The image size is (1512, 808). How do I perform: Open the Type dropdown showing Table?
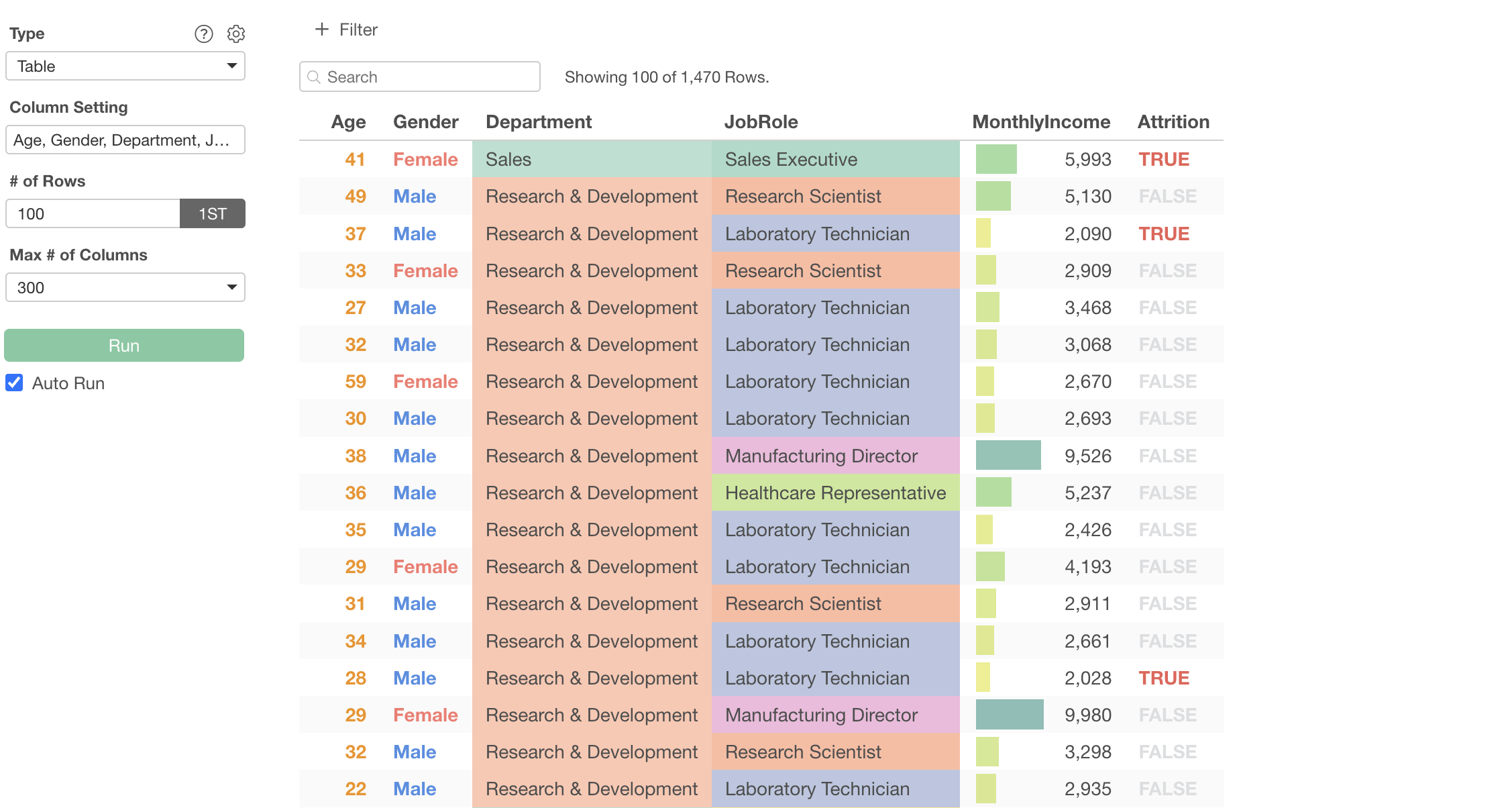pyautogui.click(x=125, y=66)
